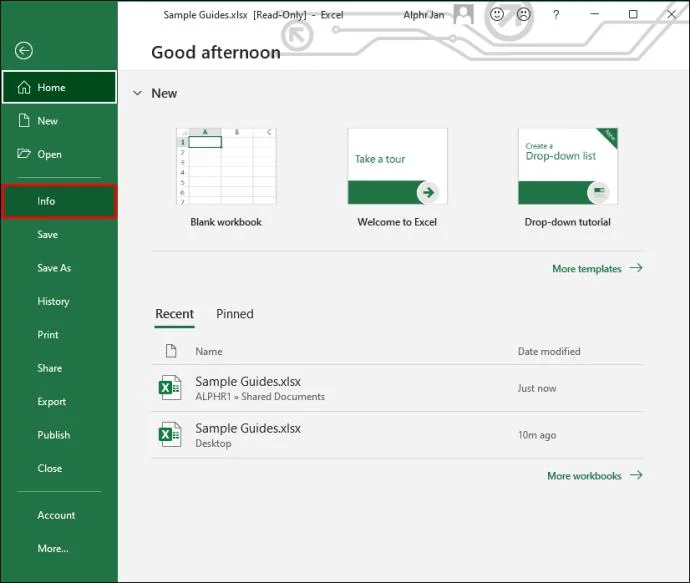This screenshot has height=583, width=690.
Task: Click the Date modified column header
Action: (549, 352)
